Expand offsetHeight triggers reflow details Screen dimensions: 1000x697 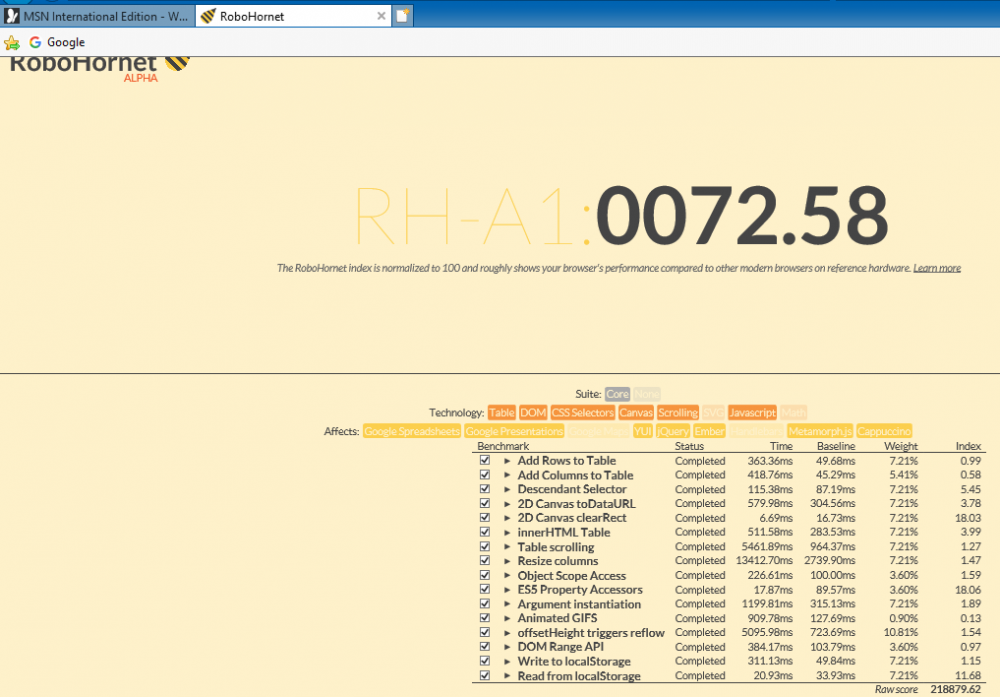click(x=507, y=633)
